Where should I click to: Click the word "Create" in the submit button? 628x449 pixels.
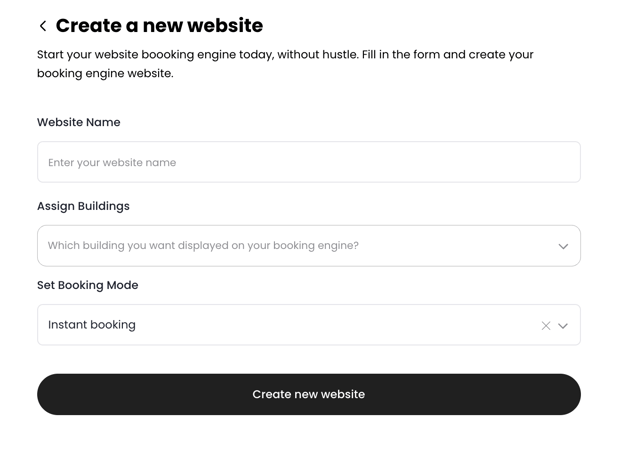272,394
